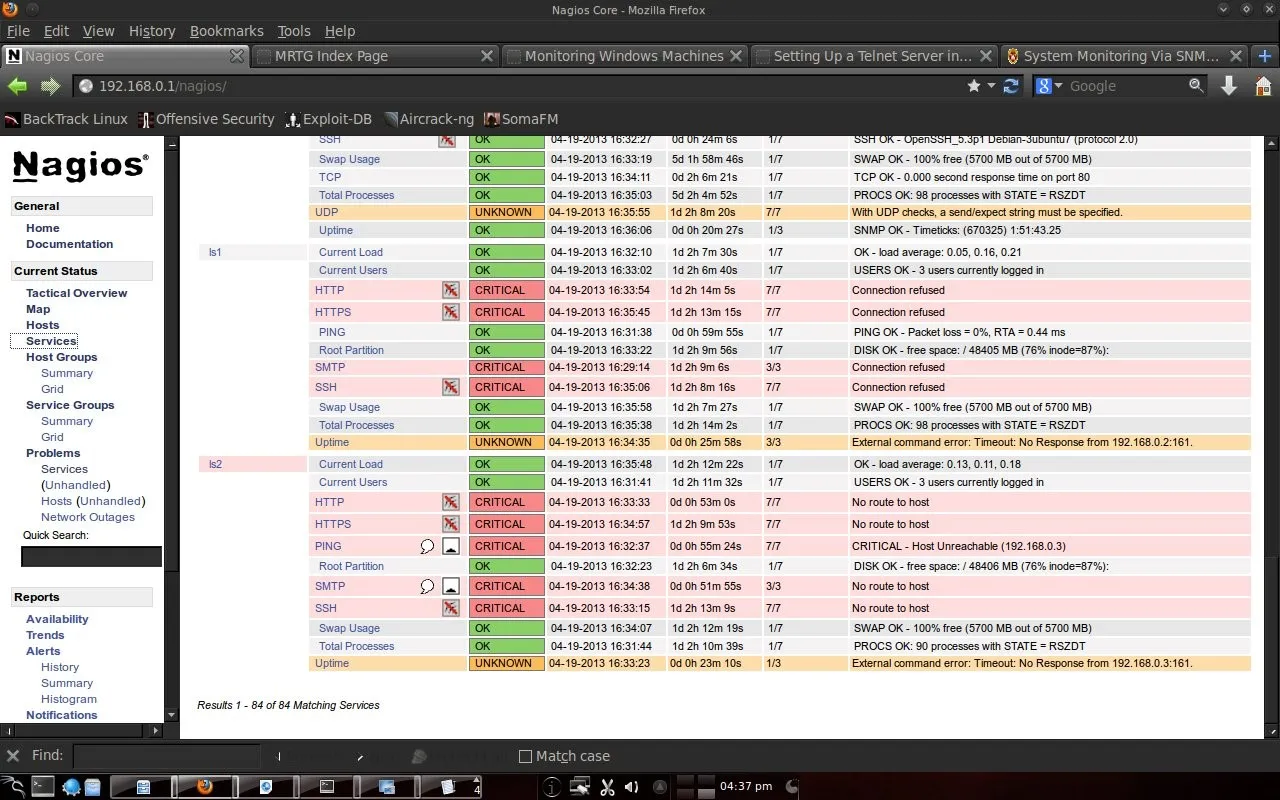This screenshot has width=1280, height=800.
Task: Open the Exploit-DB bookmark
Action: [328, 119]
